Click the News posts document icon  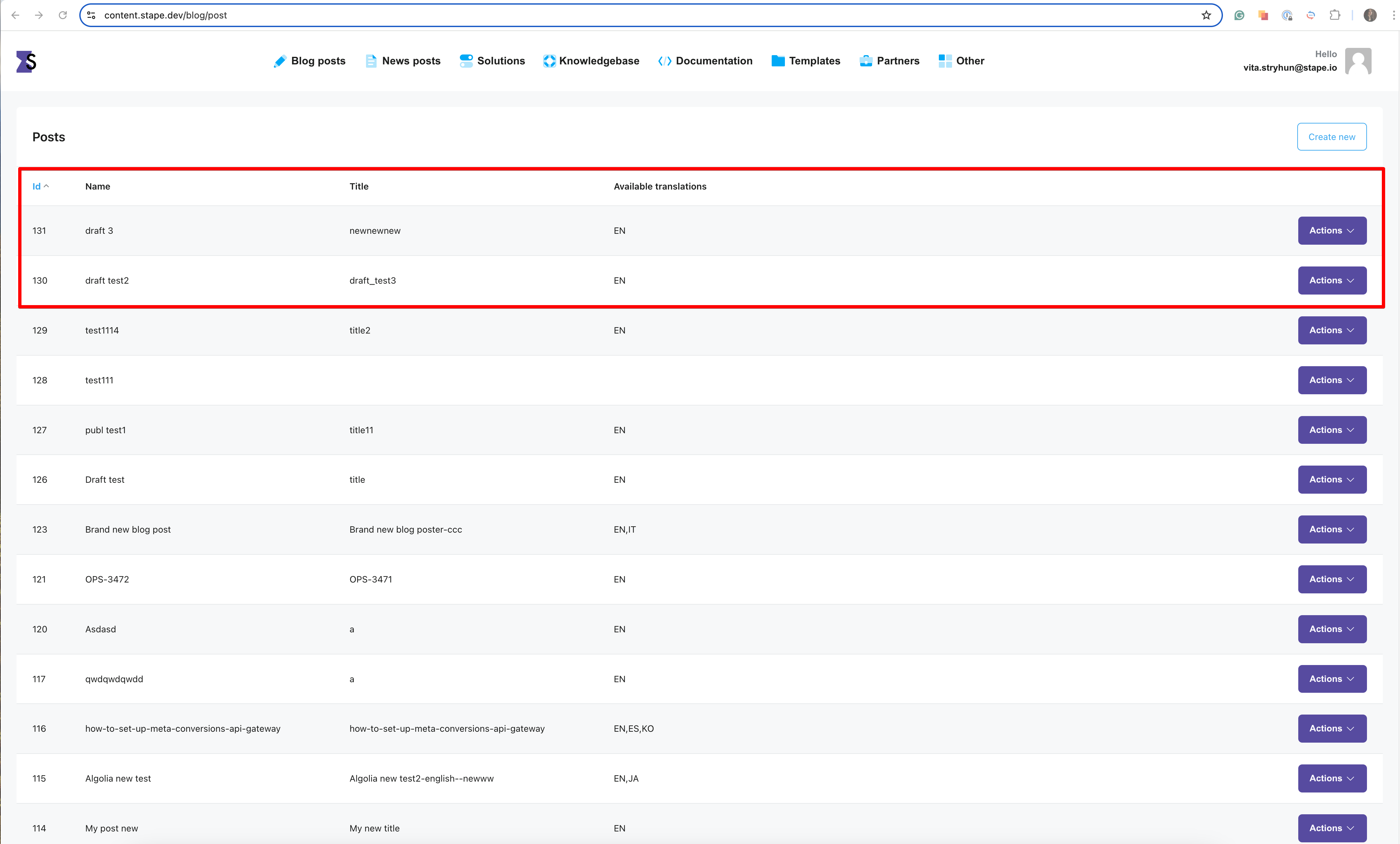coord(371,61)
